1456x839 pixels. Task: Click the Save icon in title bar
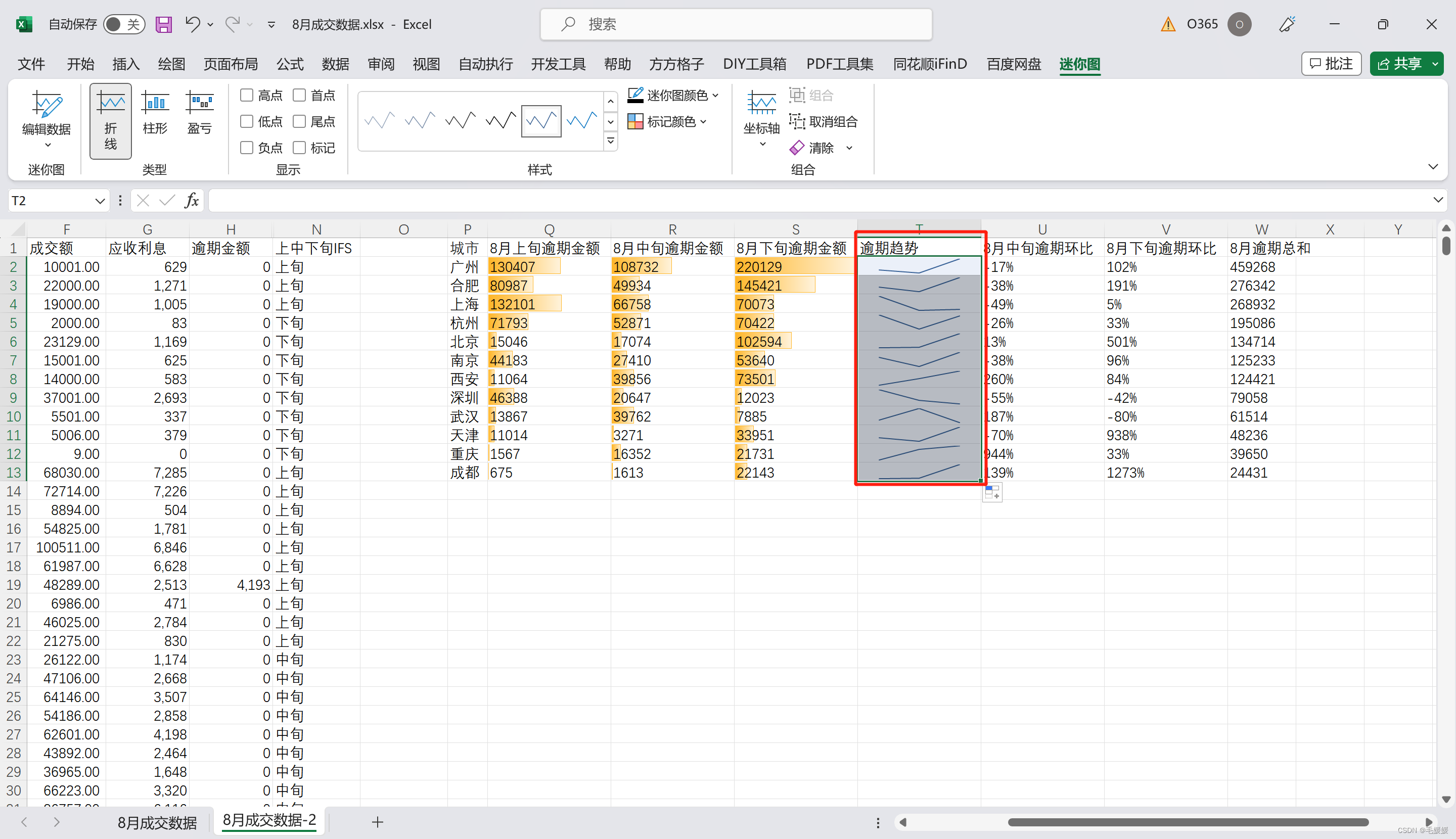coord(164,24)
